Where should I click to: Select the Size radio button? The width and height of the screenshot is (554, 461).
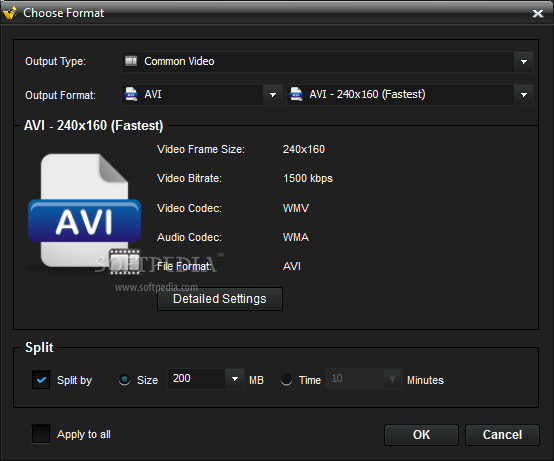tap(124, 380)
